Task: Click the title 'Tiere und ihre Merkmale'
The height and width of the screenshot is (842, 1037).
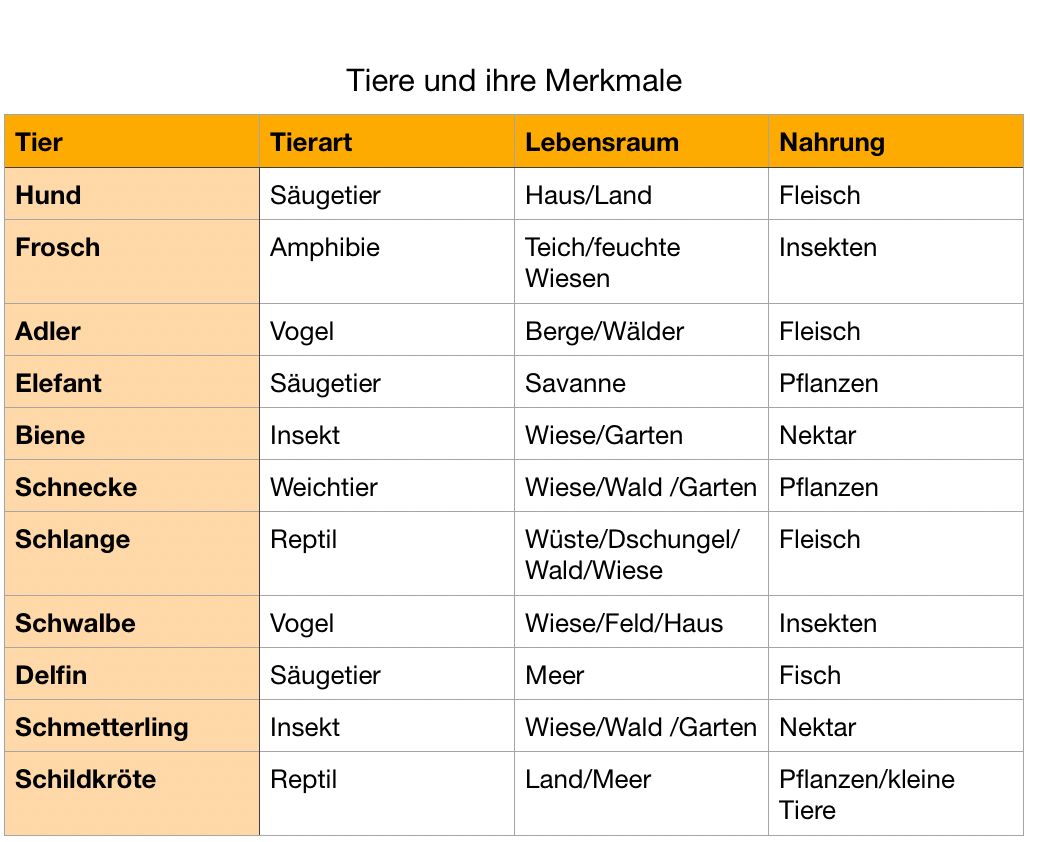Action: 514,80
